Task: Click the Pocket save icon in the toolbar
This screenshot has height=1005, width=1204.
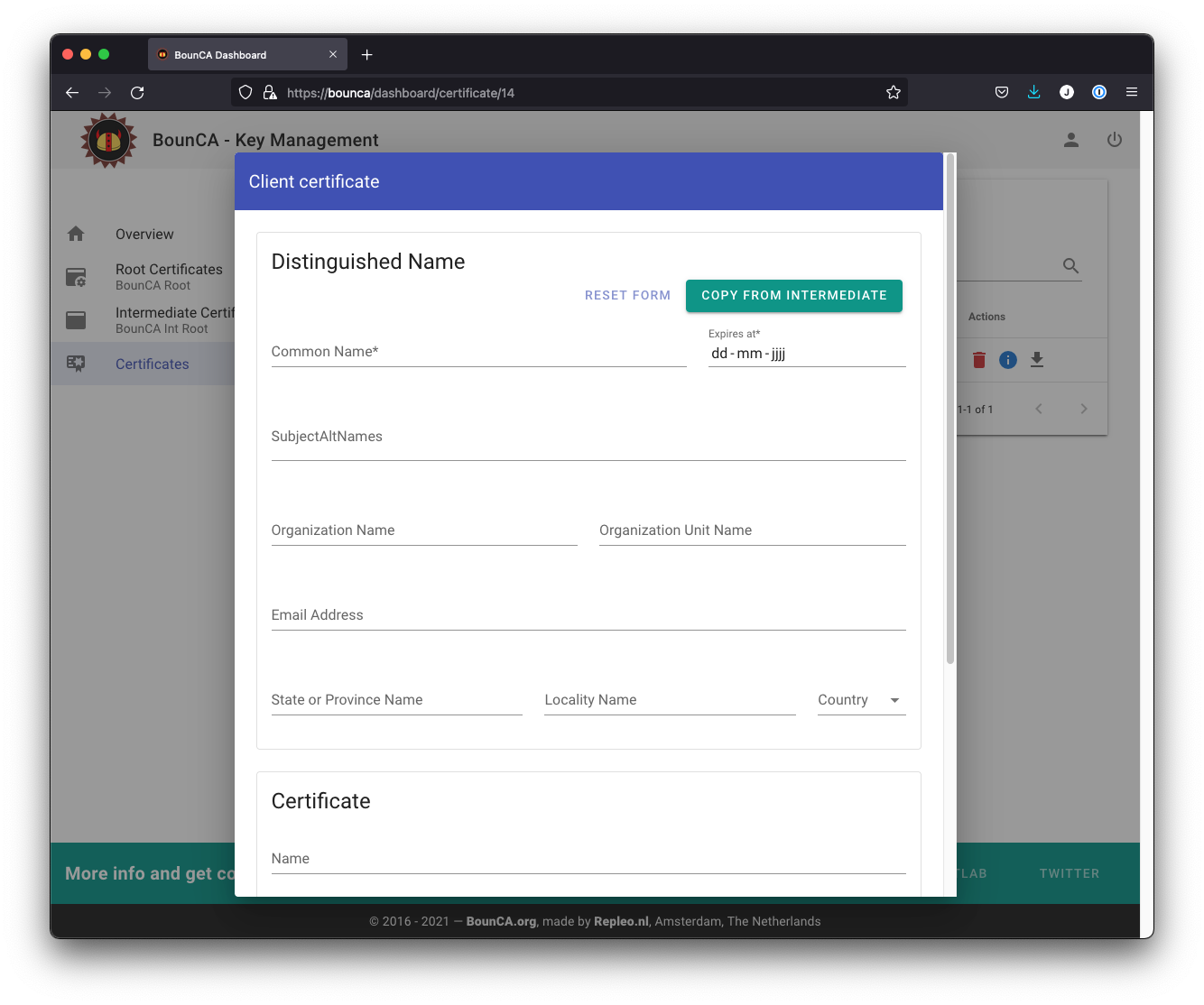Action: tap(1001, 91)
